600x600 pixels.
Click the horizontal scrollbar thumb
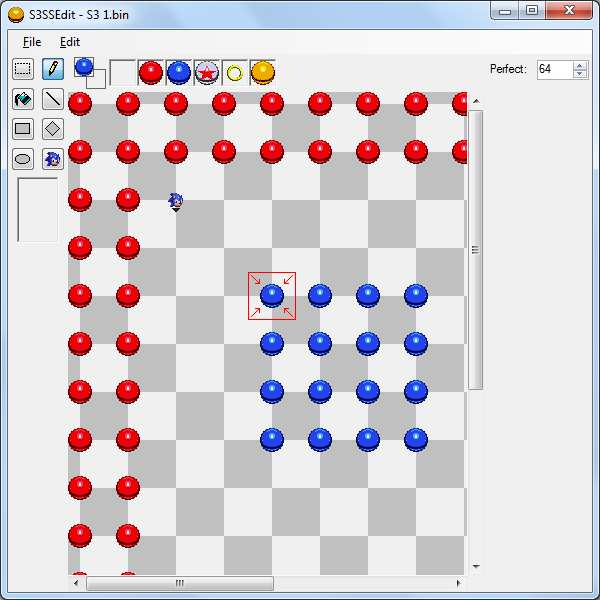180,583
